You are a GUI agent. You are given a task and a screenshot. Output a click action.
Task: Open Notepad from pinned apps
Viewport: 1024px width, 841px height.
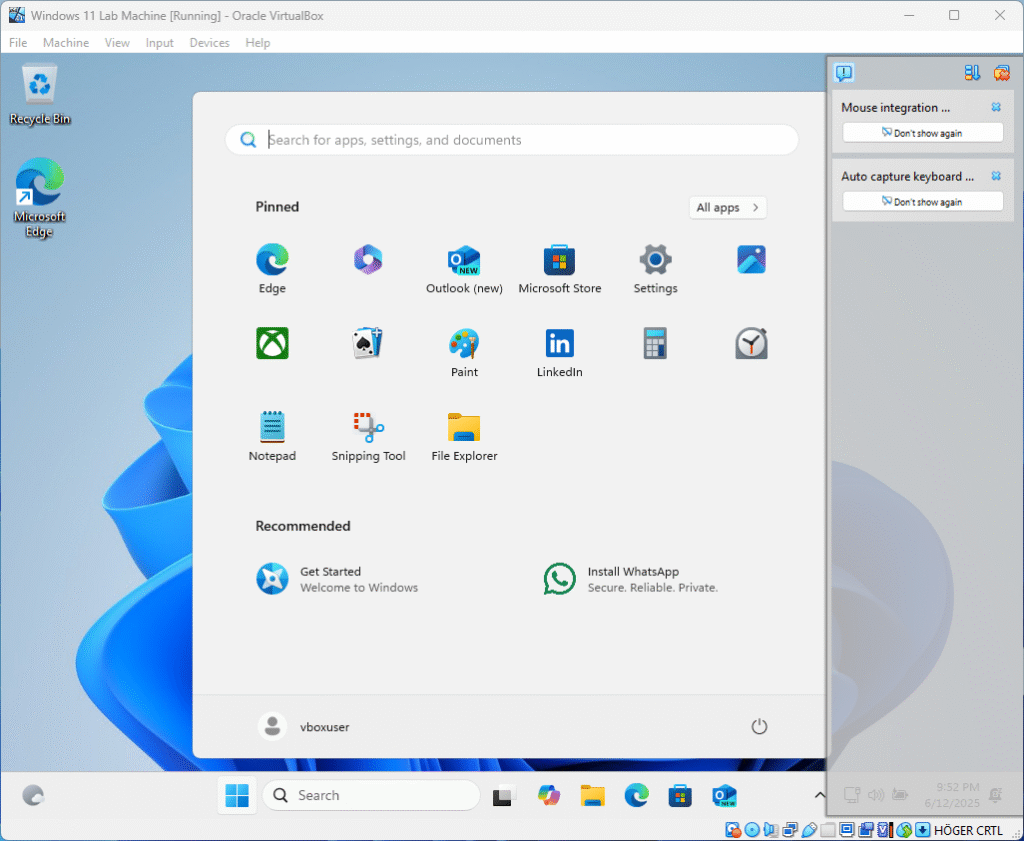(x=272, y=436)
